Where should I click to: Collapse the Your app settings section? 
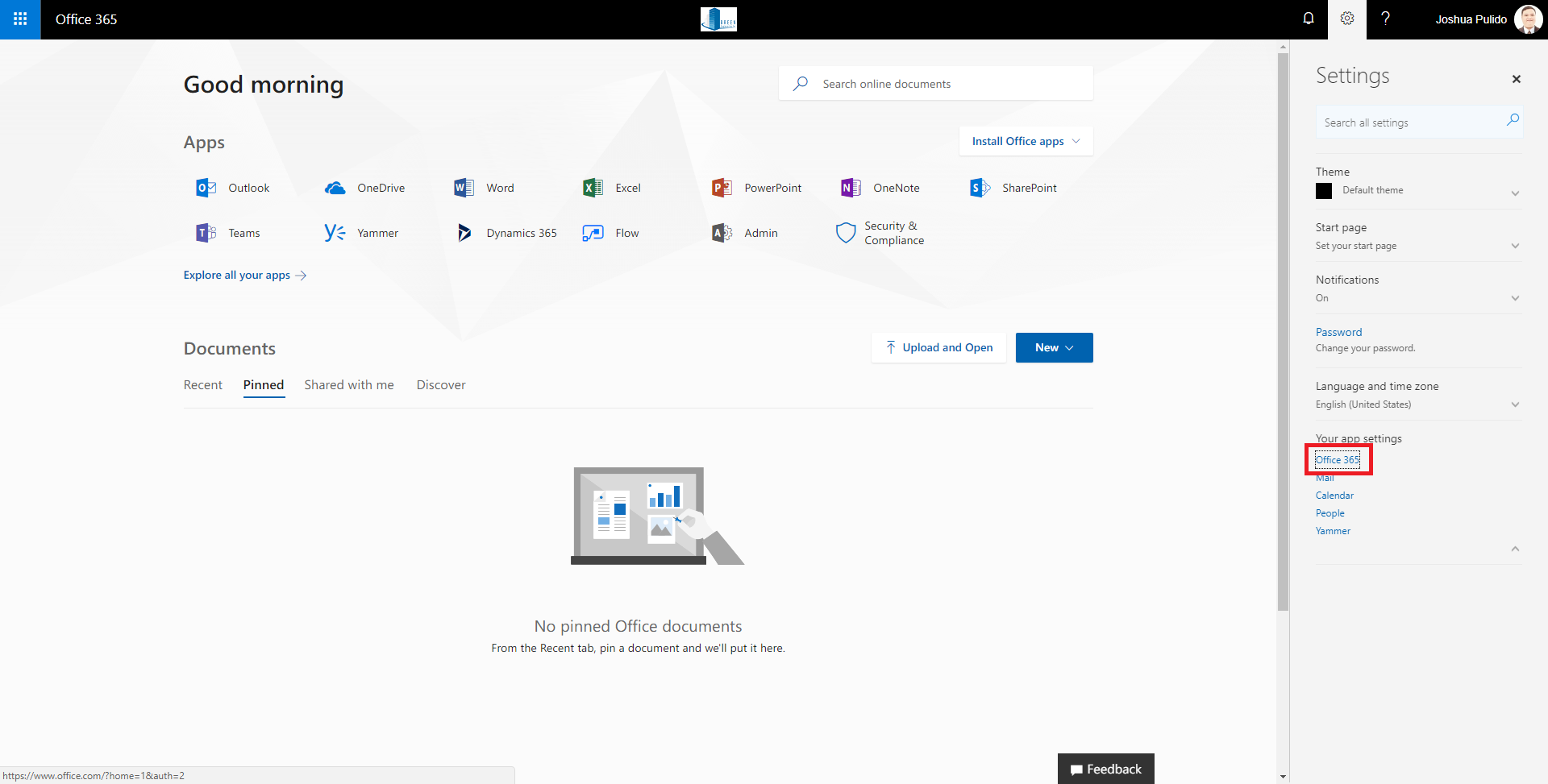point(1515,549)
